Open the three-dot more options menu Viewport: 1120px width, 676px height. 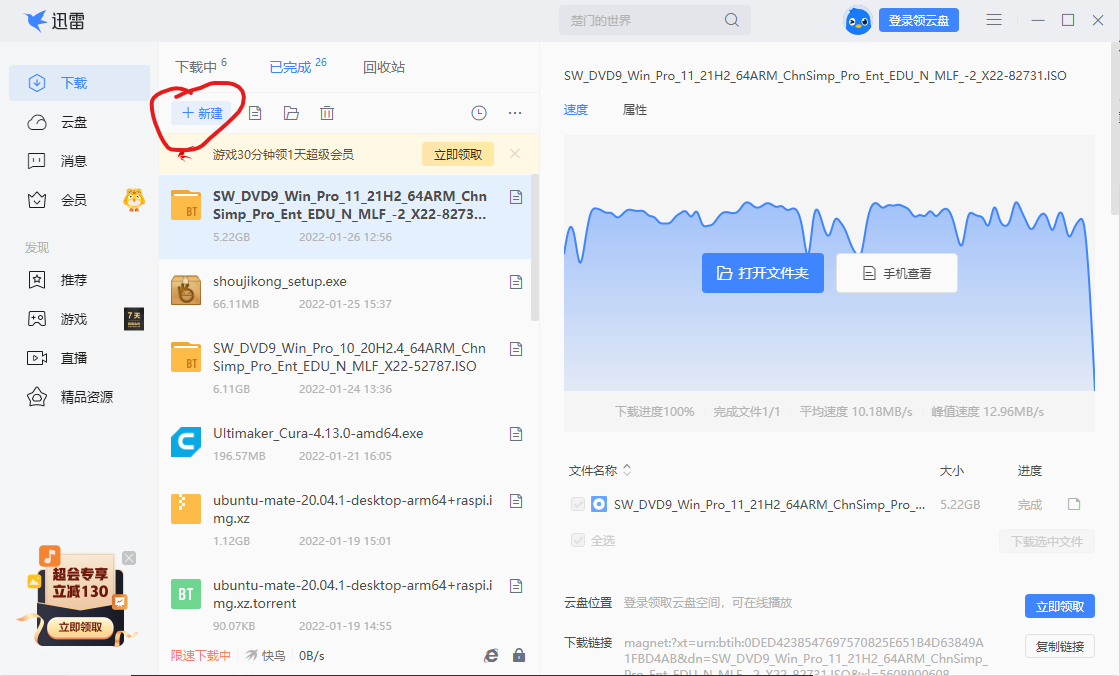pyautogui.click(x=515, y=113)
